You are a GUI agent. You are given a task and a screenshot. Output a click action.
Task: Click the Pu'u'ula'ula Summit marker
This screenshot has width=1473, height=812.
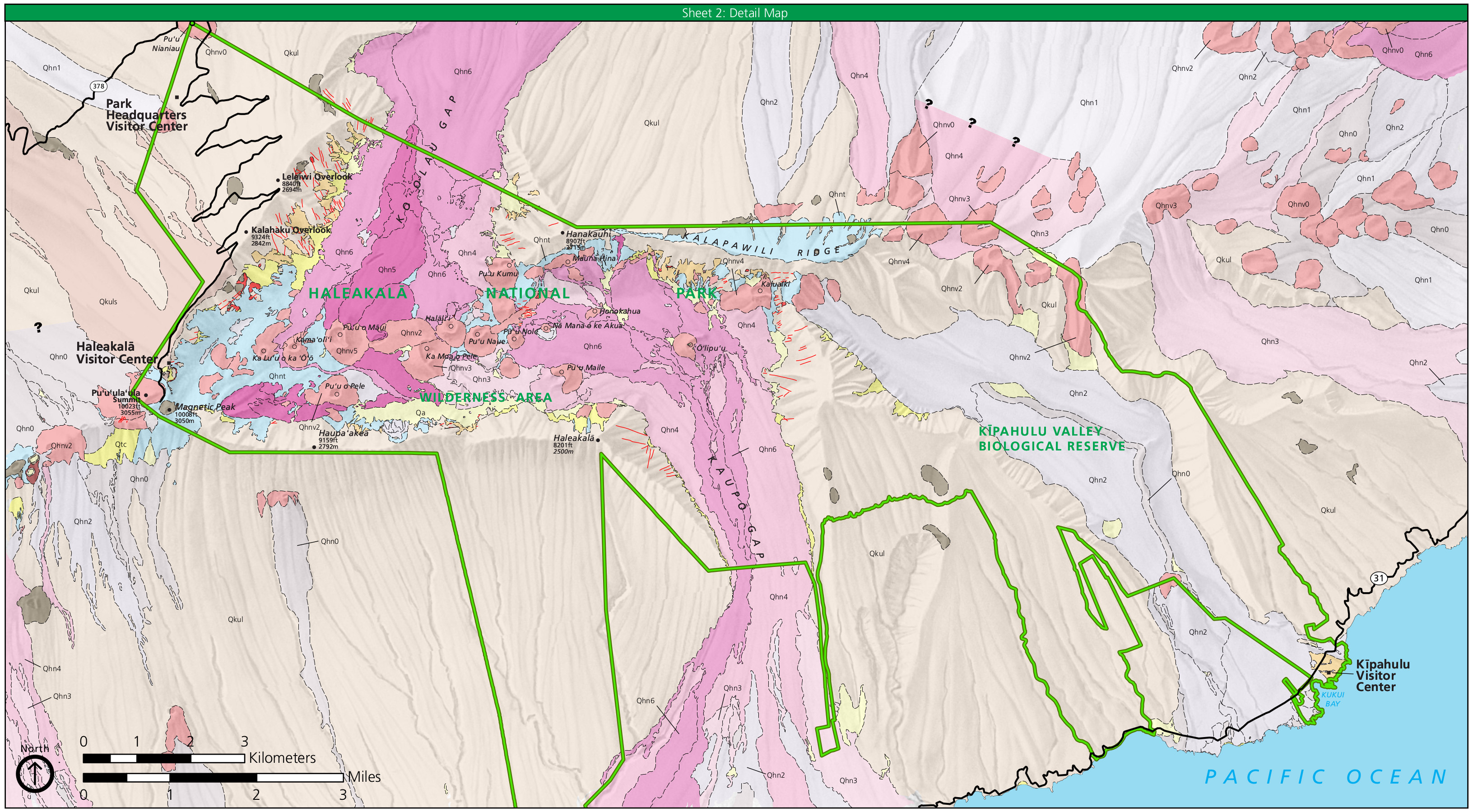(x=146, y=395)
